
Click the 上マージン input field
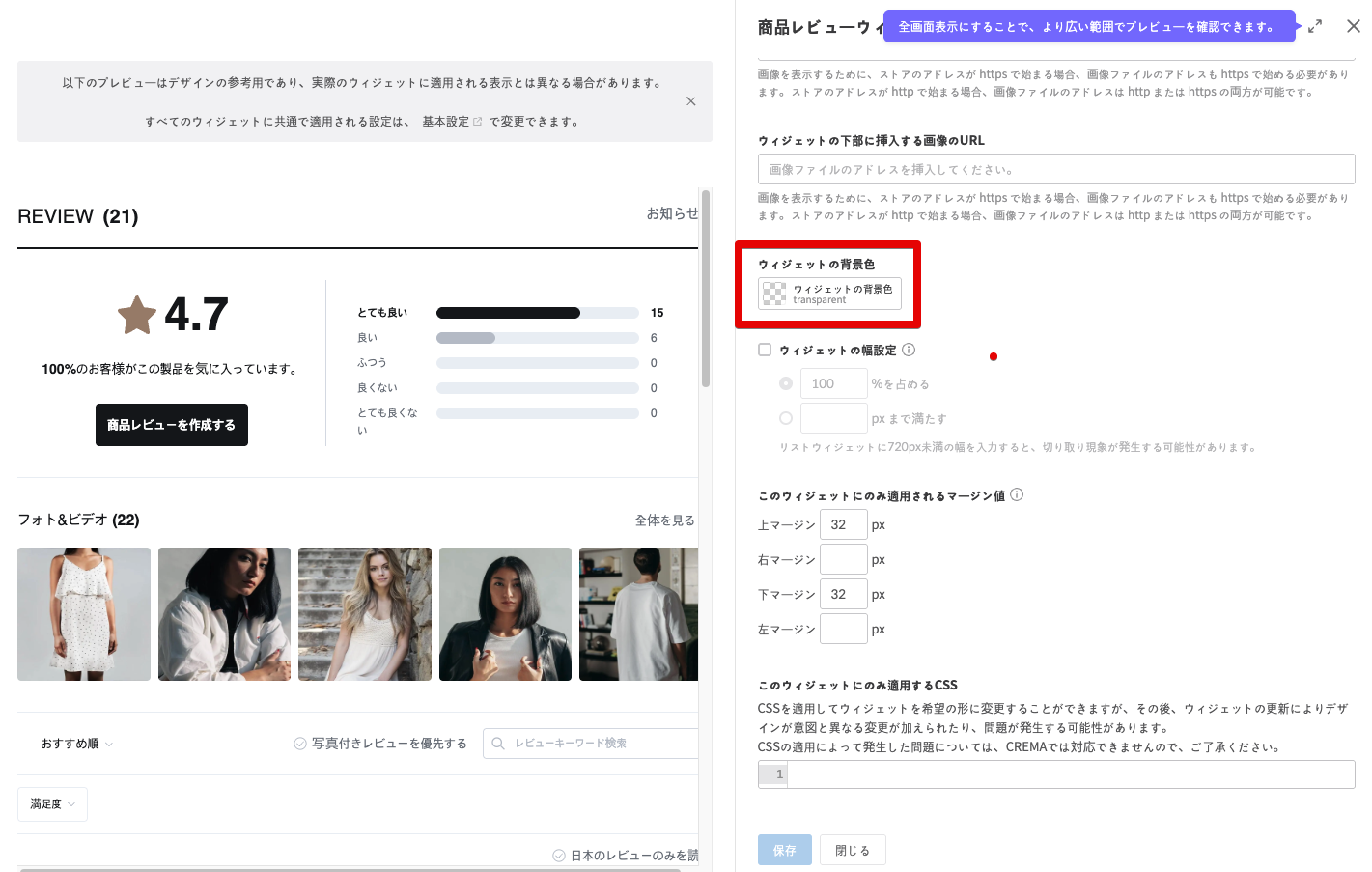point(843,524)
